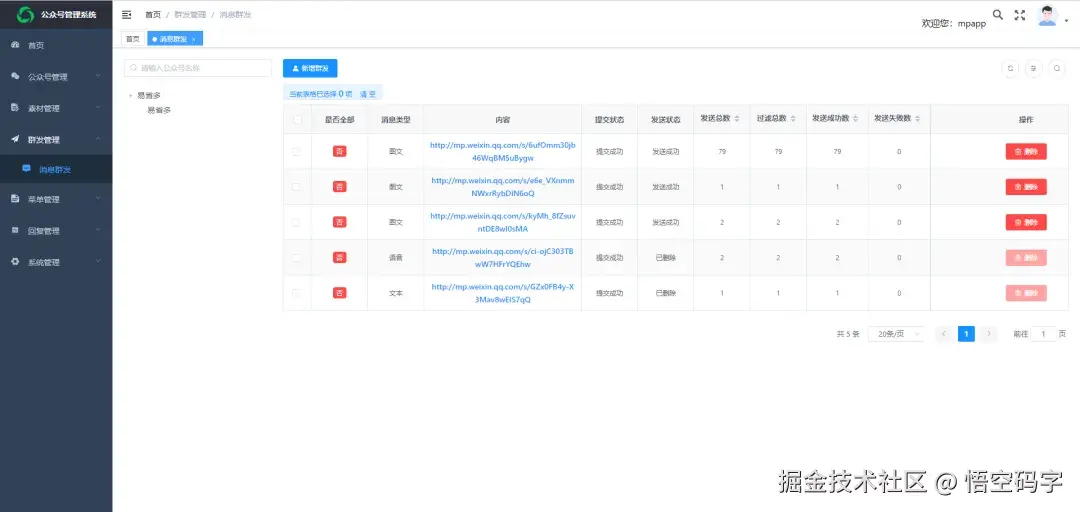Image resolution: width=1080 pixels, height=512 pixels.
Task: Expand the 菜单管理 menu chevron
Action: [98, 198]
